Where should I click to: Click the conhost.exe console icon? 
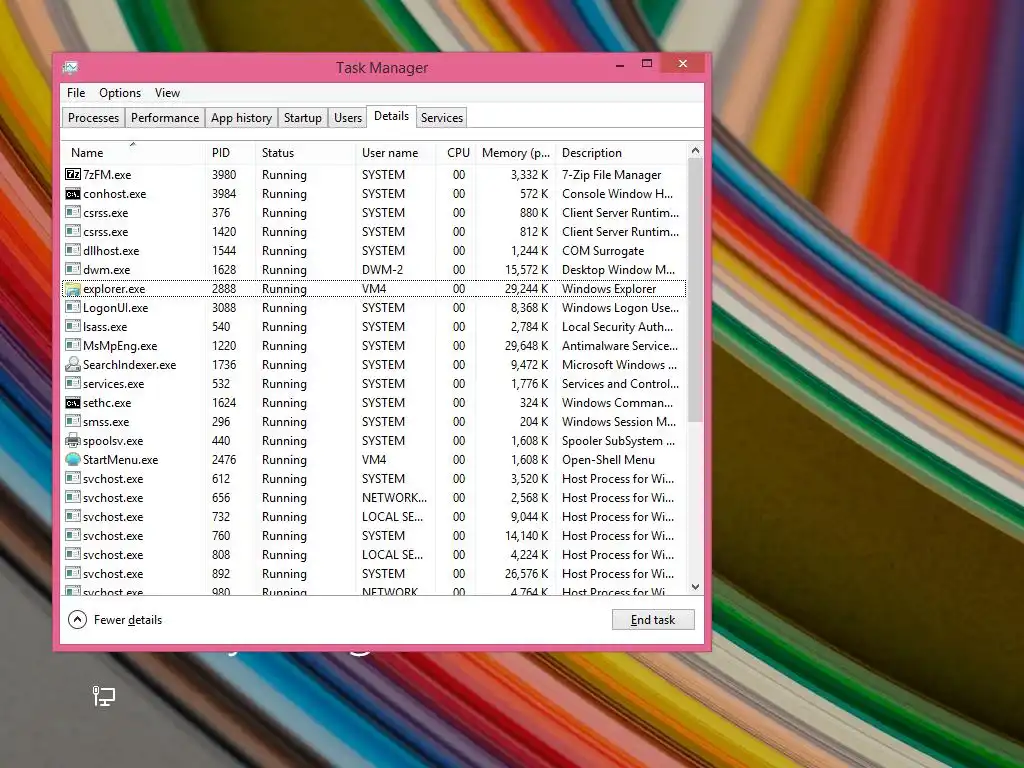click(72, 193)
